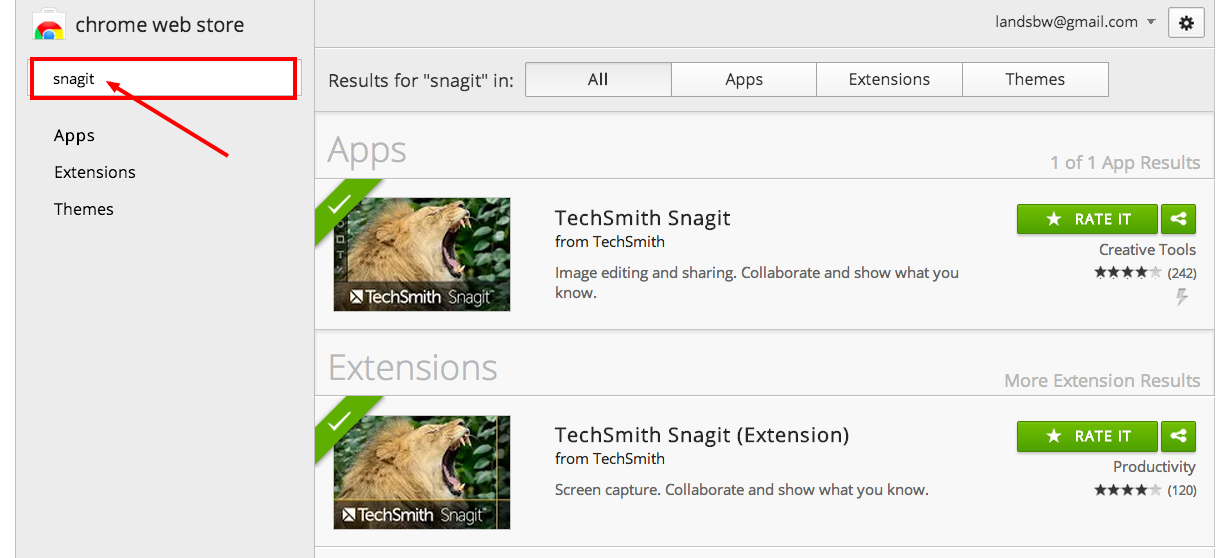This screenshot has width=1232, height=558.
Task: Click "from TechSmith" under the Snagit app
Action: pyautogui.click(x=610, y=242)
